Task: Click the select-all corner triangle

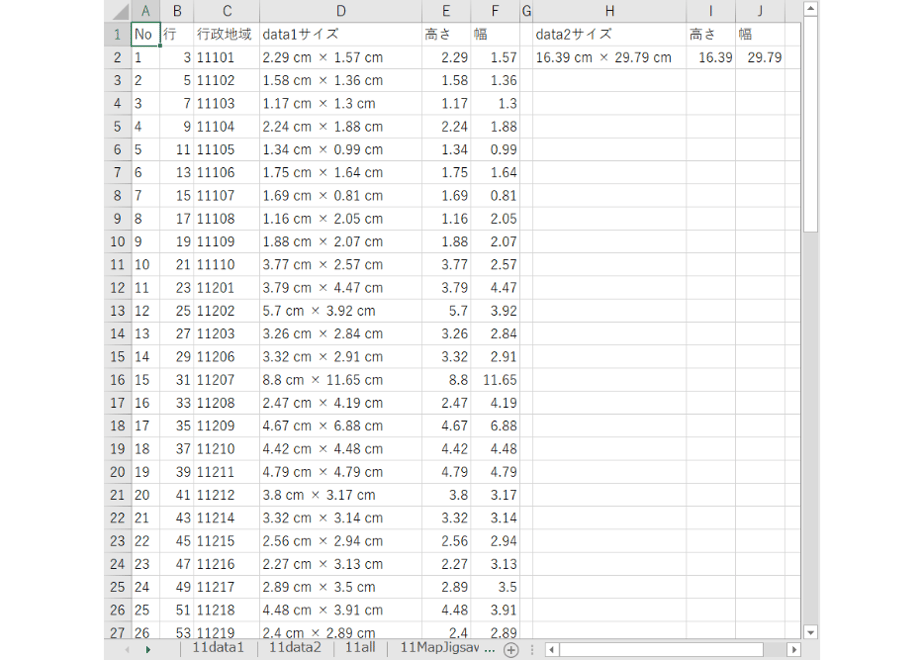Action: click(121, 11)
